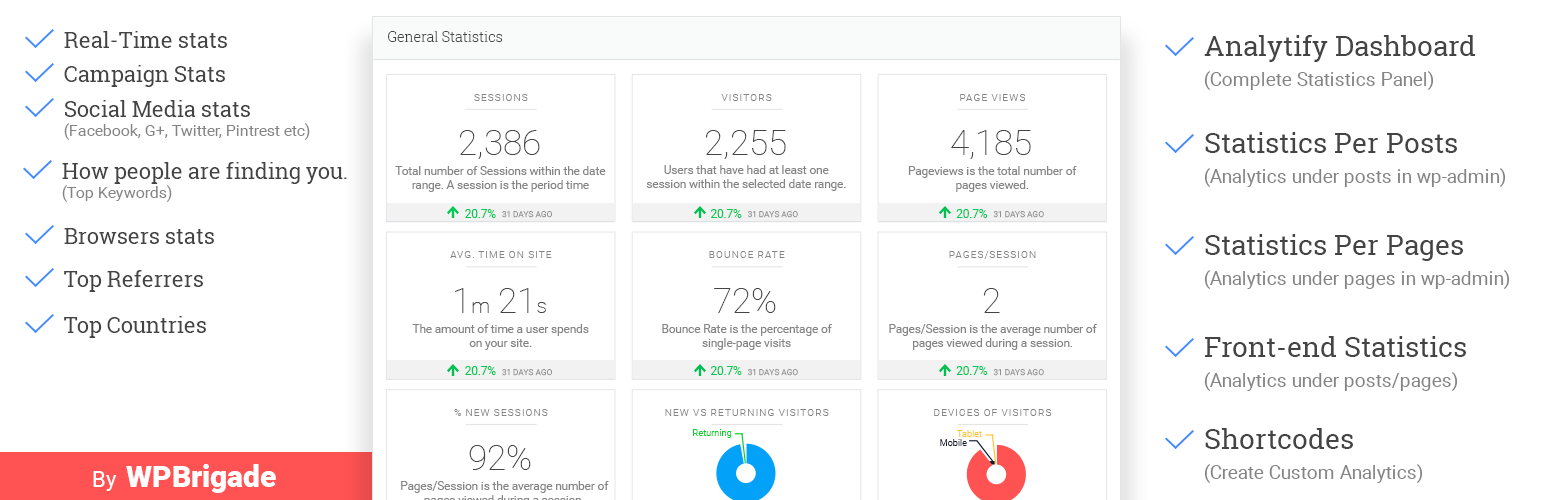Click the checkmark beside Shortcodes
Screen dimensions: 1544x500
tap(1180, 439)
